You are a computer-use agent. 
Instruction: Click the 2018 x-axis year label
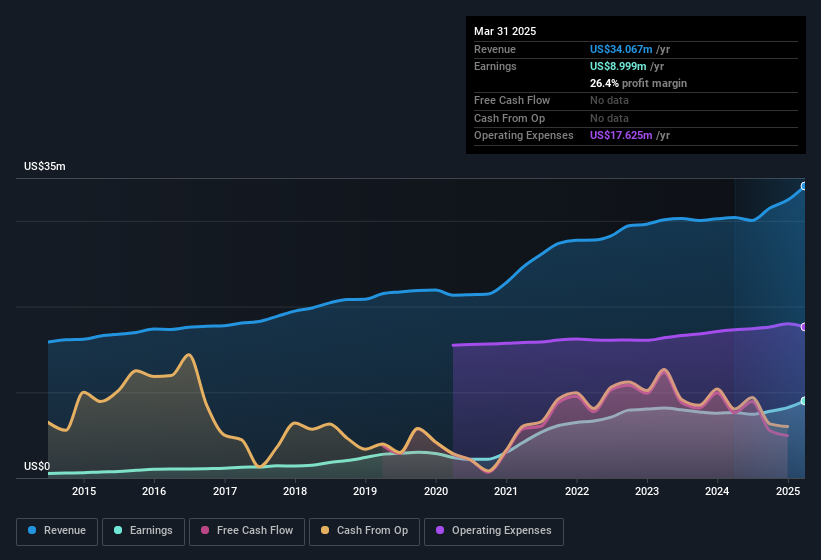point(295,491)
